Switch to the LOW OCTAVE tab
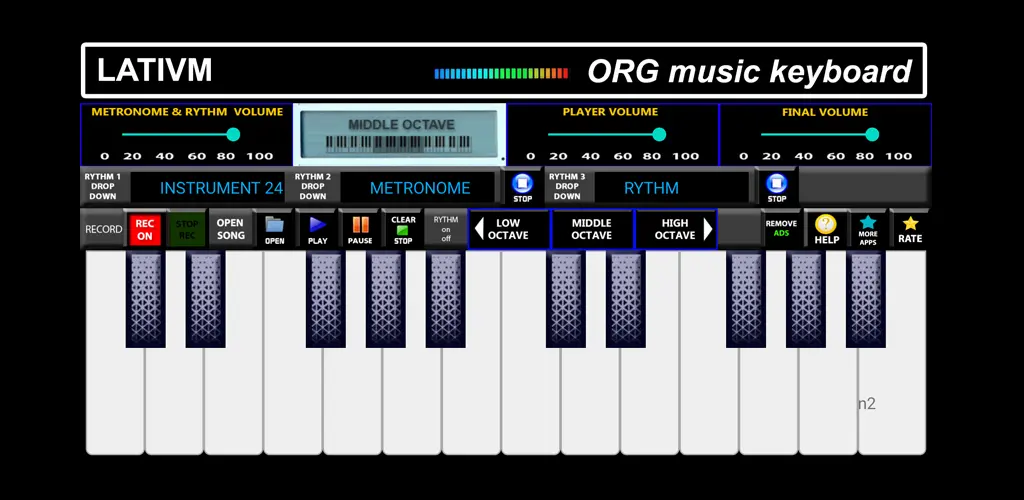This screenshot has width=1024, height=500. click(x=509, y=229)
